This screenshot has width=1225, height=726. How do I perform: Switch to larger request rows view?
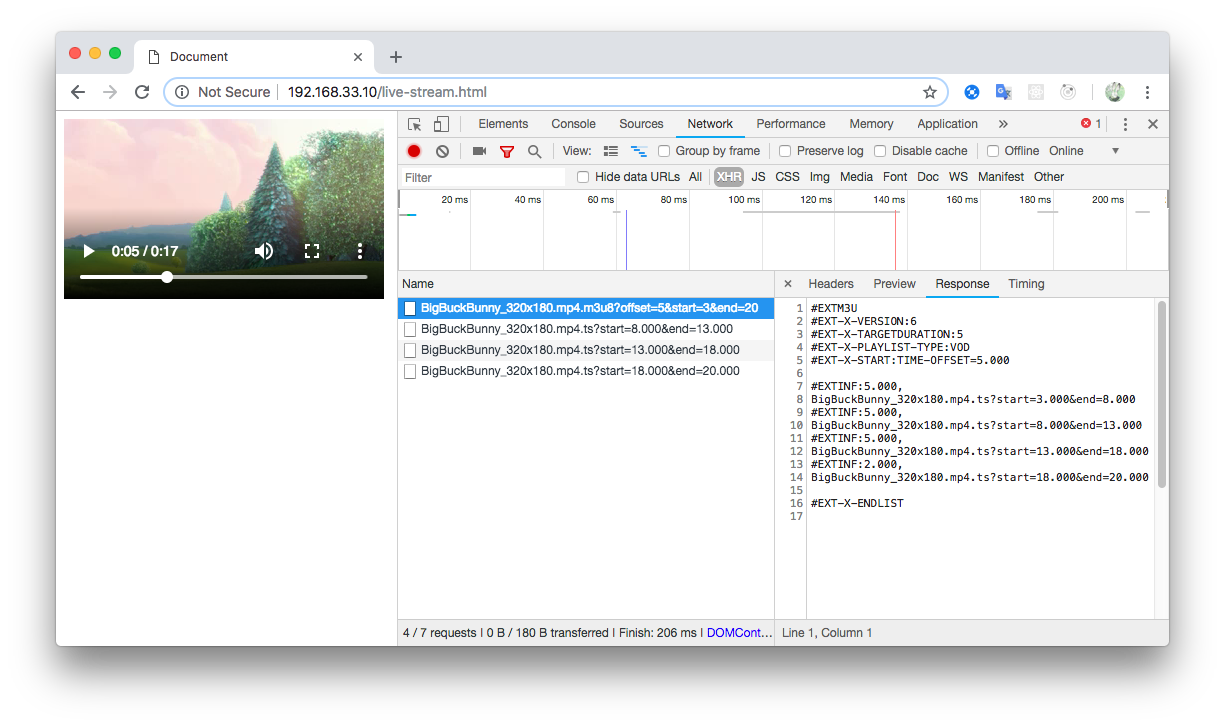[x=611, y=150]
